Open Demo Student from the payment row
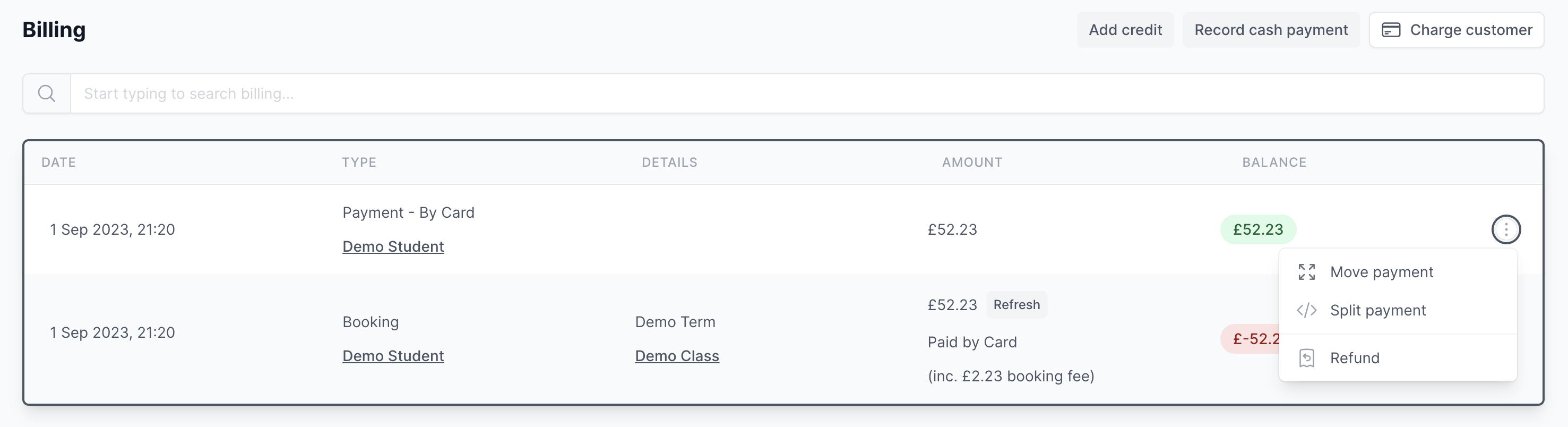This screenshot has height=427, width=1568. point(393,247)
